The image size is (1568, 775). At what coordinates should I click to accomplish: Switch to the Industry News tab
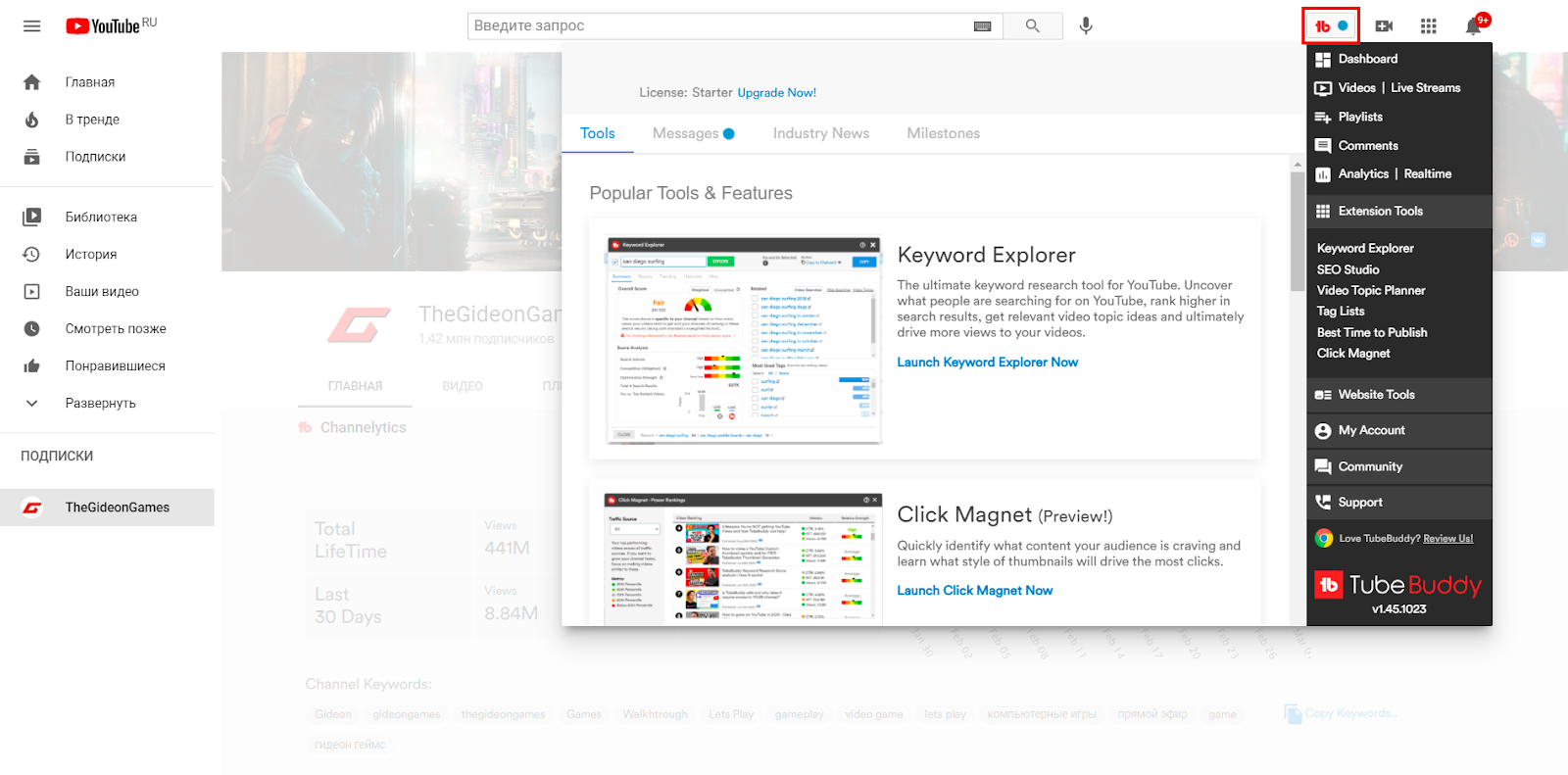coord(820,133)
